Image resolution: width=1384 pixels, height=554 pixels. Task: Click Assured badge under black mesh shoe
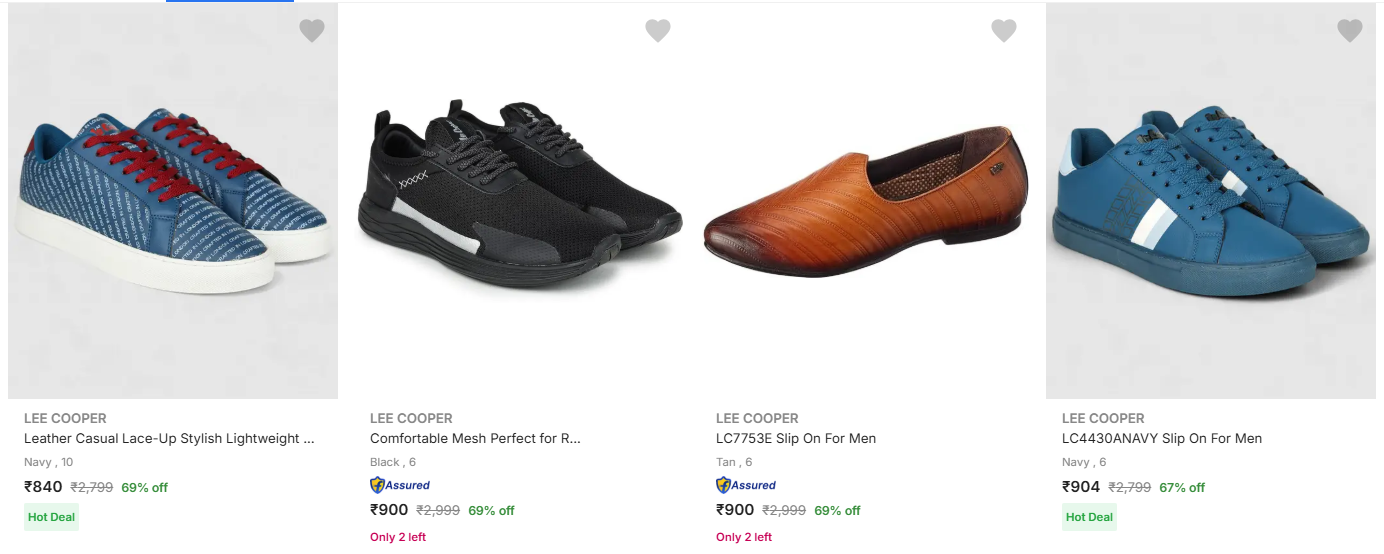[x=400, y=485]
